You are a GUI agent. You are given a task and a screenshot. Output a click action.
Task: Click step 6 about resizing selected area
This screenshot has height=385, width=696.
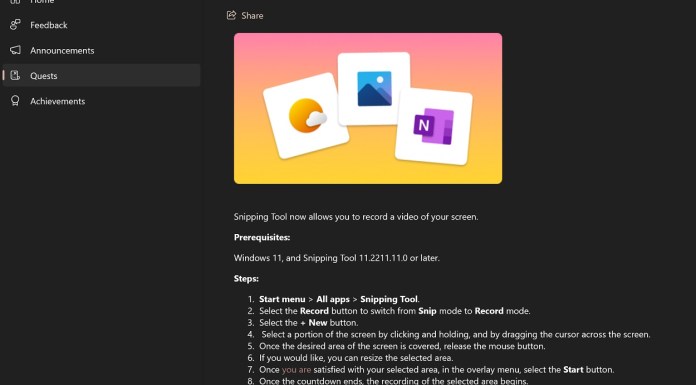pyautogui.click(x=356, y=357)
